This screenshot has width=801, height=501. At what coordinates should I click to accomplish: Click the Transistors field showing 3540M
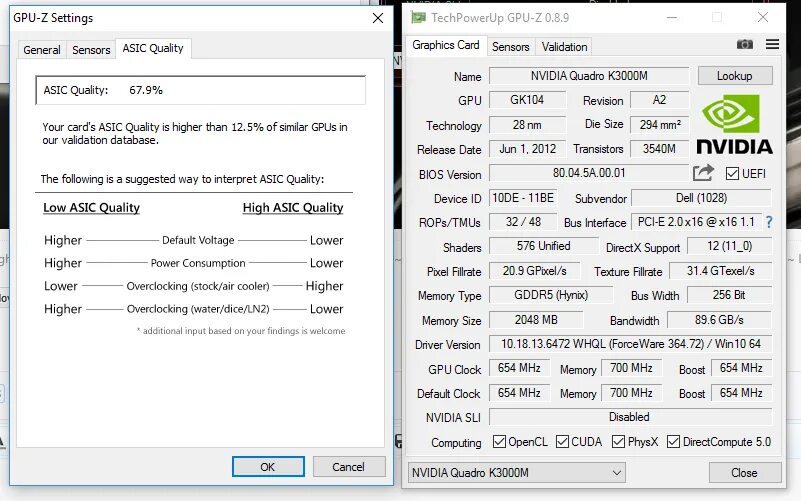659,149
